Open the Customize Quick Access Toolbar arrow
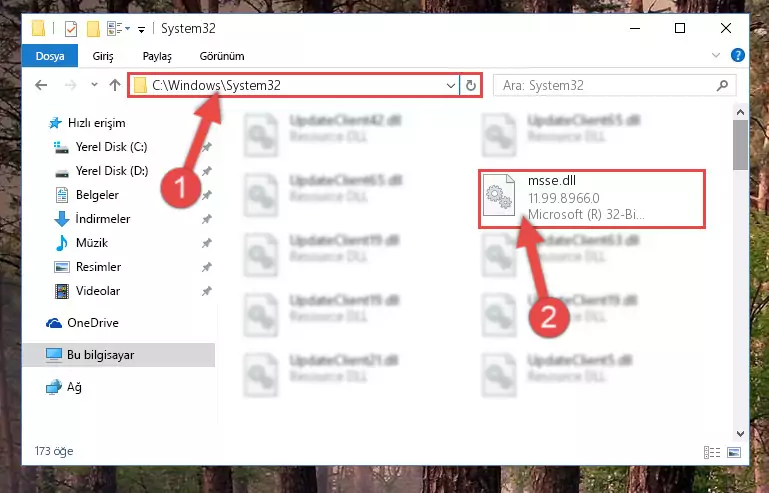 (x=141, y=30)
